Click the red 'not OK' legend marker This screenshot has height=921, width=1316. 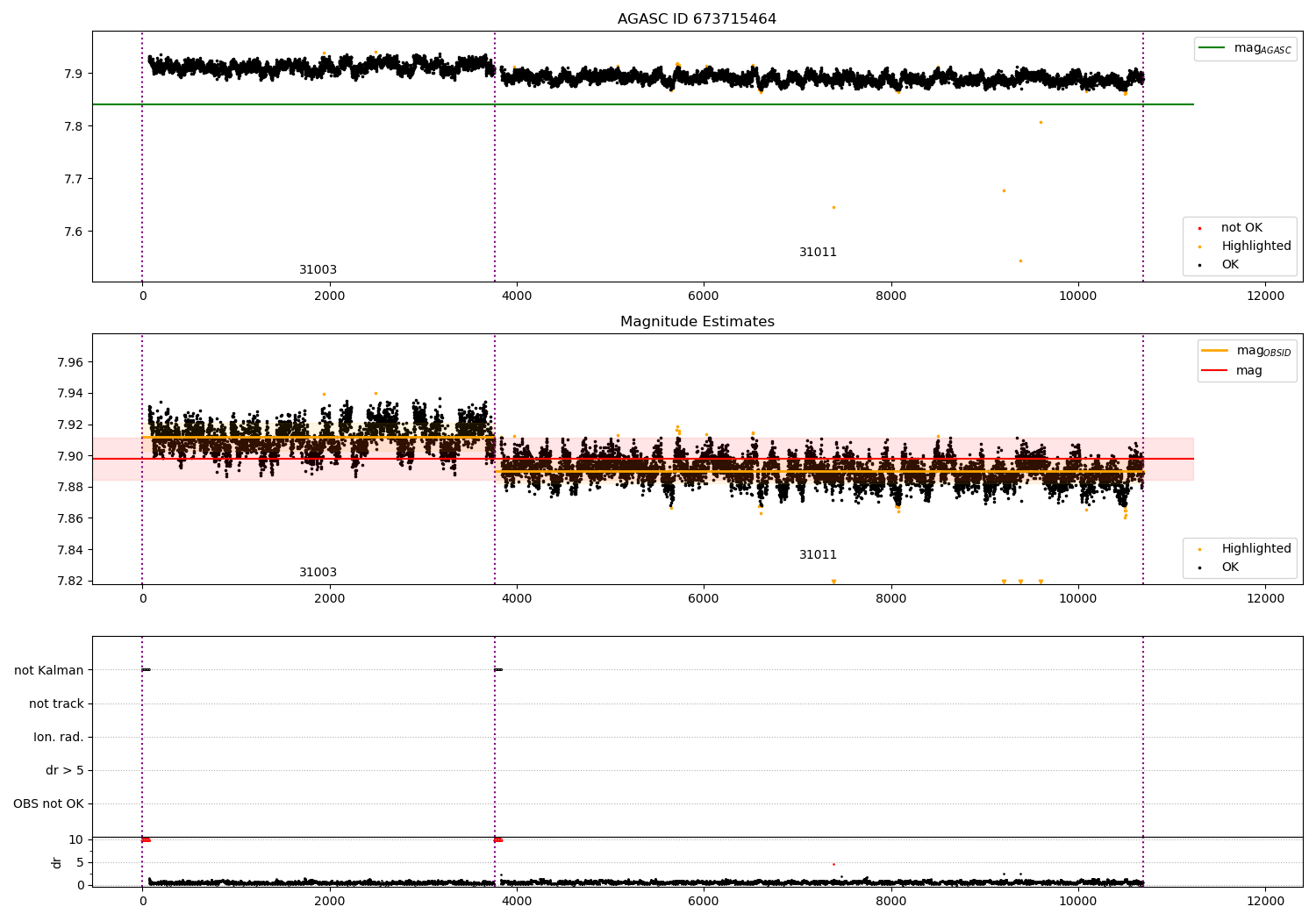[1199, 228]
